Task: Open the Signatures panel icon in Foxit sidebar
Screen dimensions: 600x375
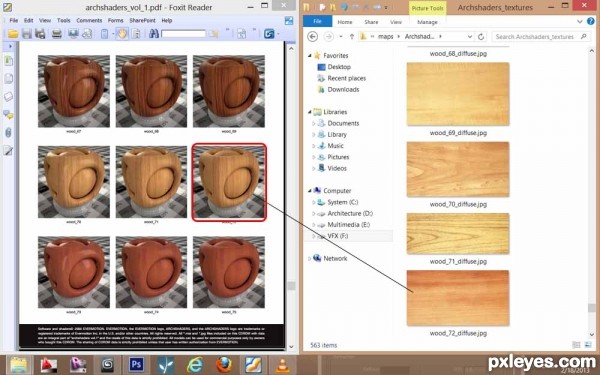Action: point(8,150)
